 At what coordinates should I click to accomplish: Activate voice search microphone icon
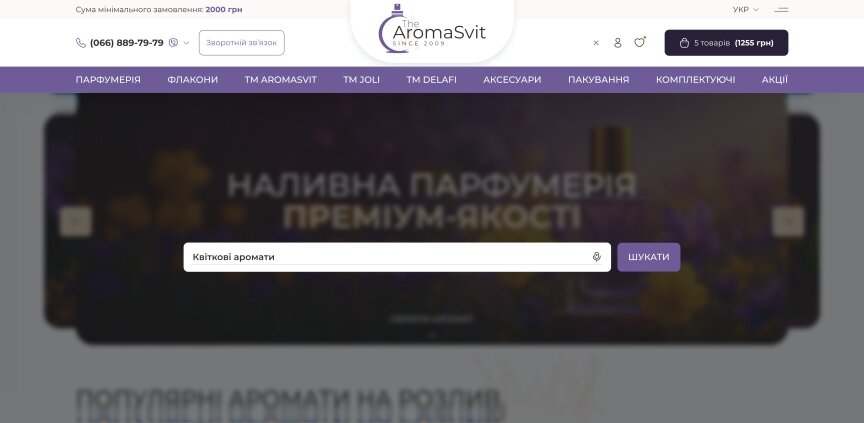596,257
